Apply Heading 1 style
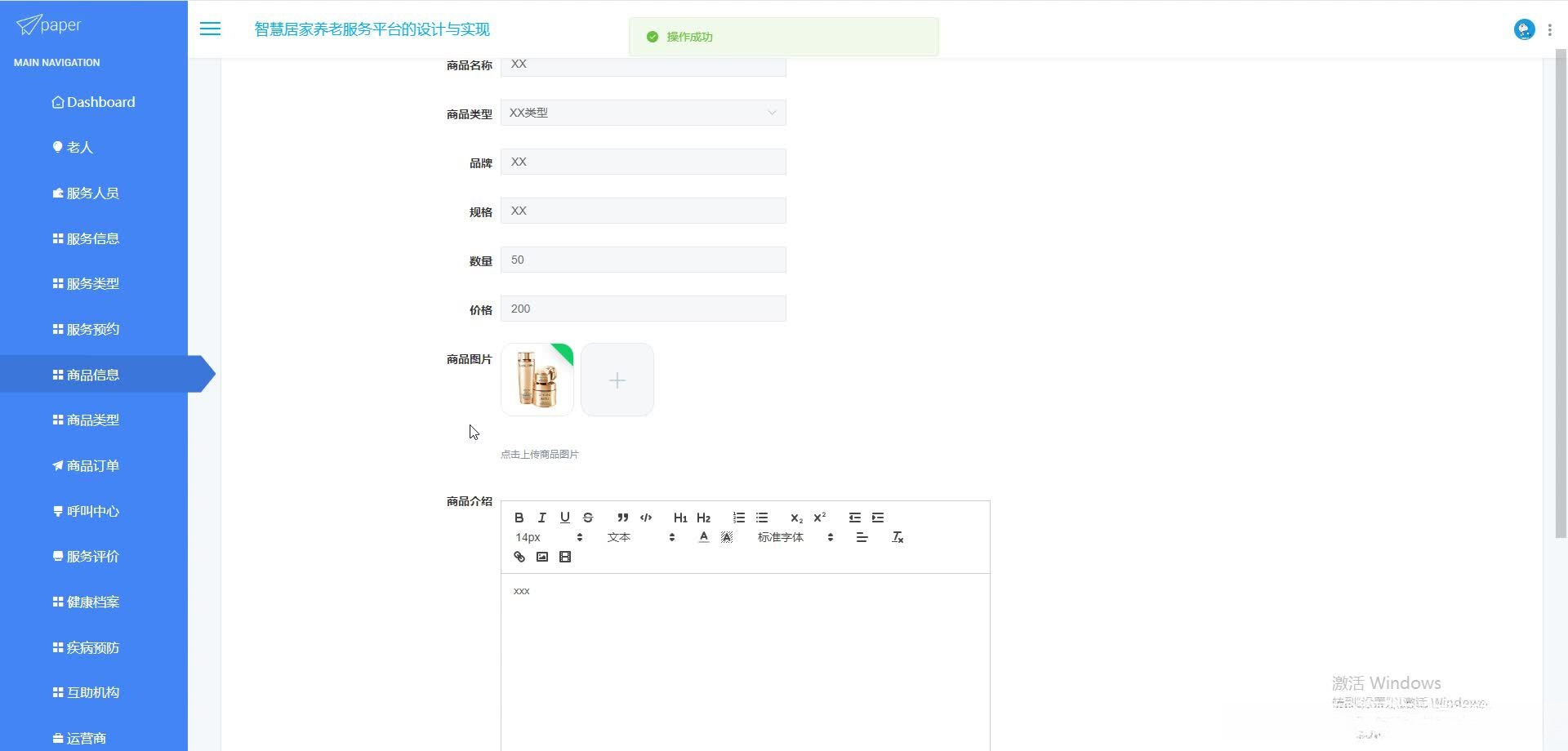 [x=680, y=517]
